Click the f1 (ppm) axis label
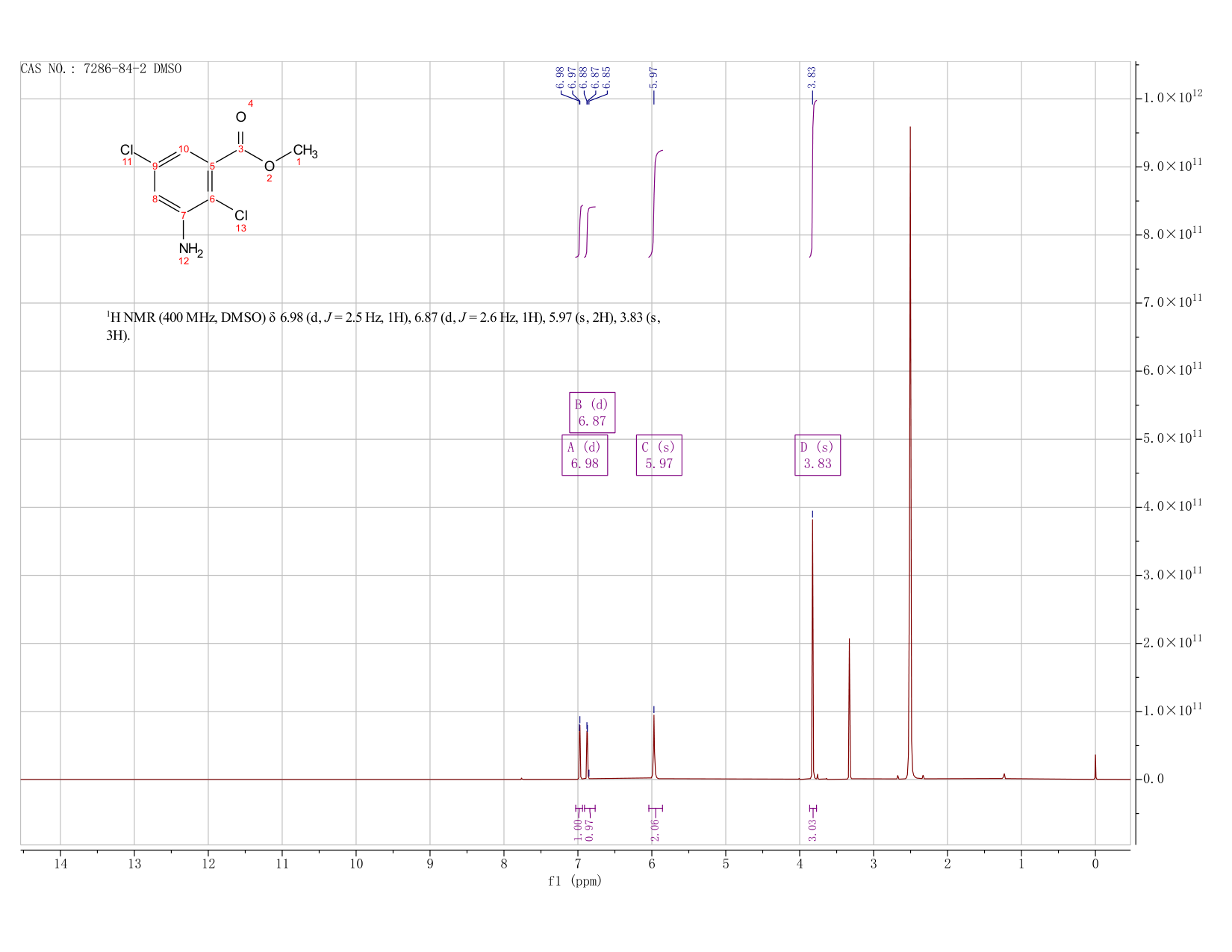Image resolution: width=1232 pixels, height=952 pixels. 575,881
